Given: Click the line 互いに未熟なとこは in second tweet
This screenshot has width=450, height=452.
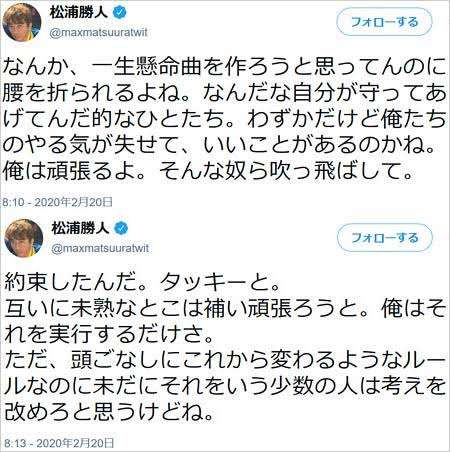Looking at the screenshot, I should [x=225, y=309].
